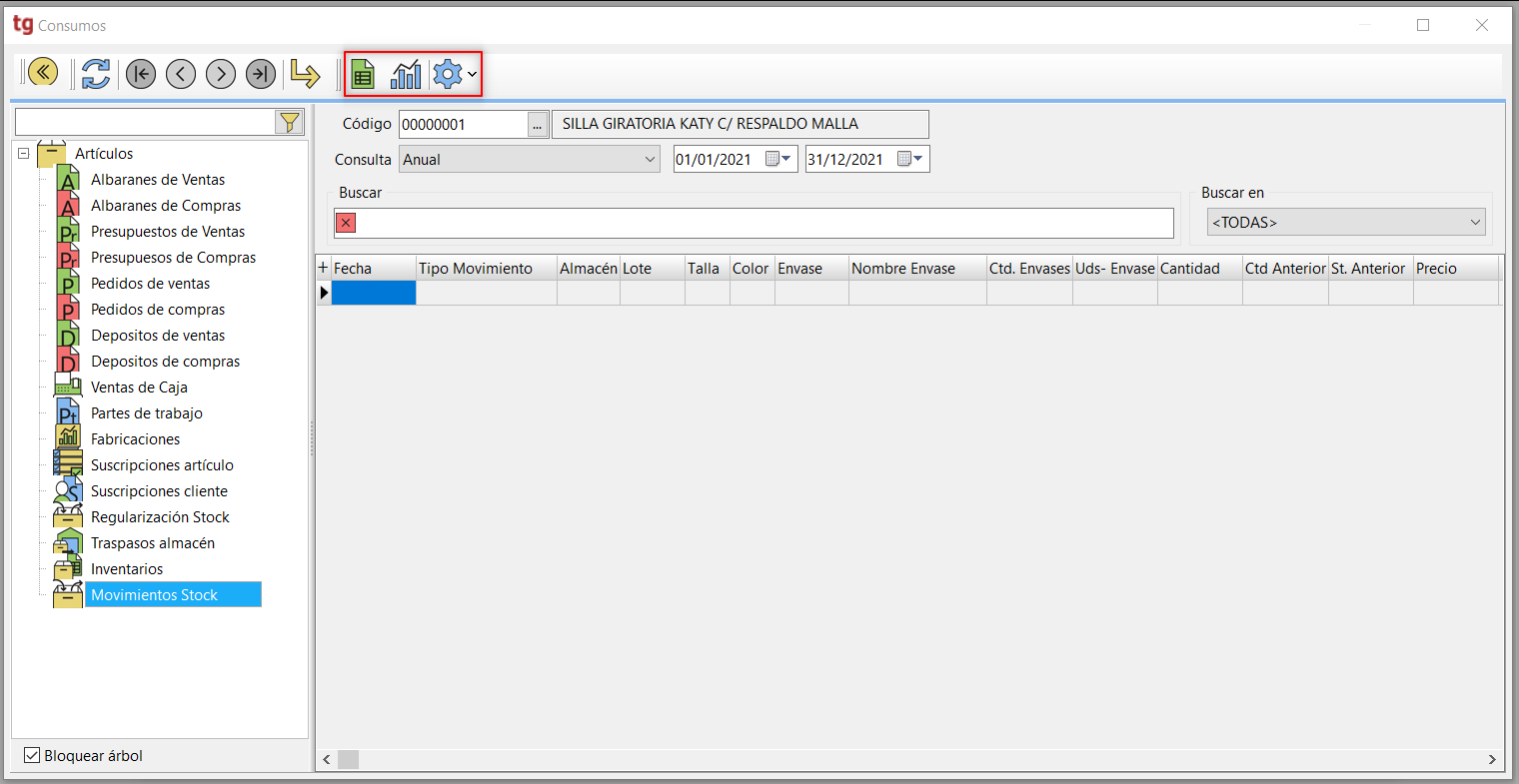Go to previous record
1519x784 pixels.
pyautogui.click(x=181, y=74)
